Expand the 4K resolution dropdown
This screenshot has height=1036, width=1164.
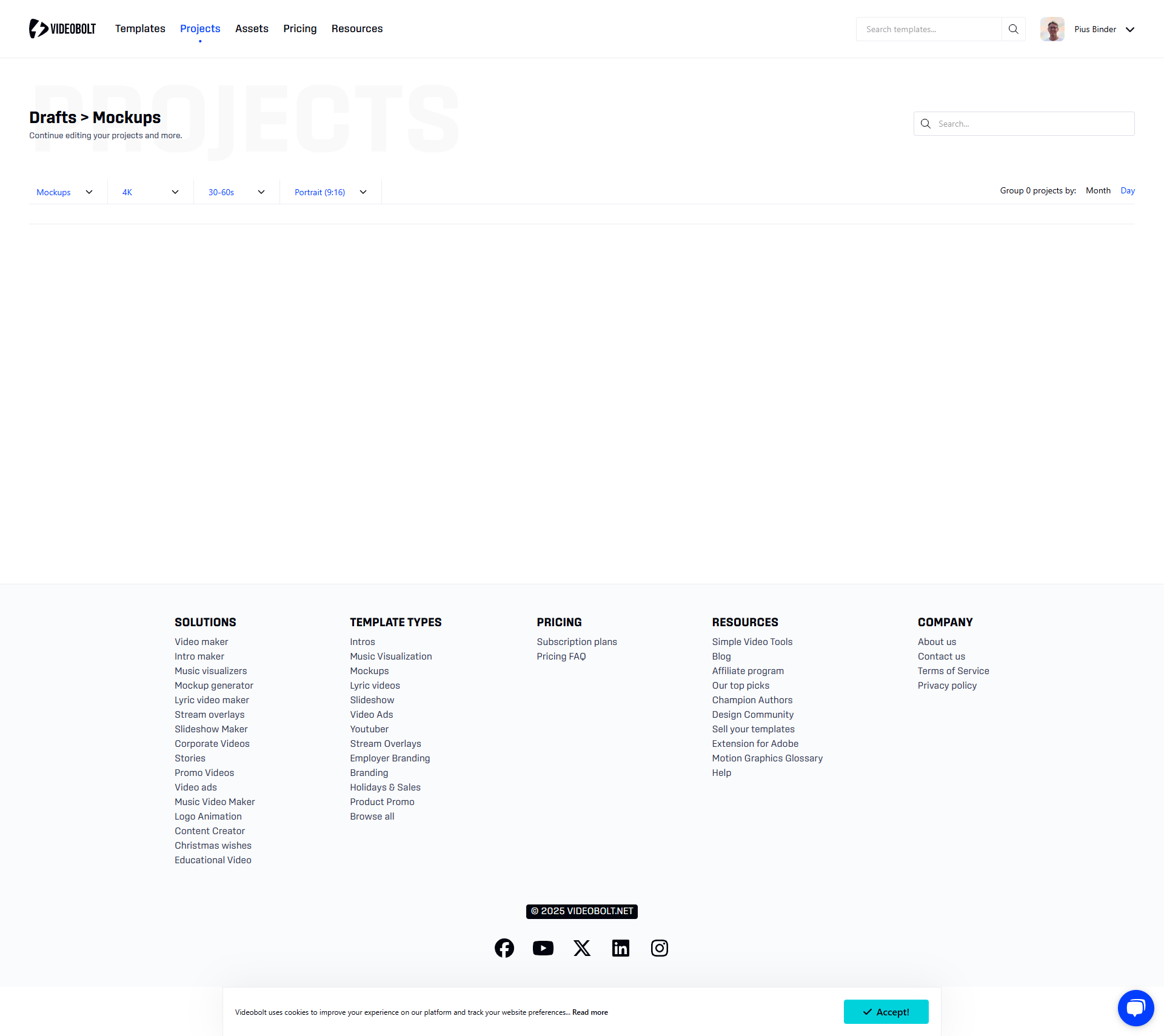click(x=150, y=192)
